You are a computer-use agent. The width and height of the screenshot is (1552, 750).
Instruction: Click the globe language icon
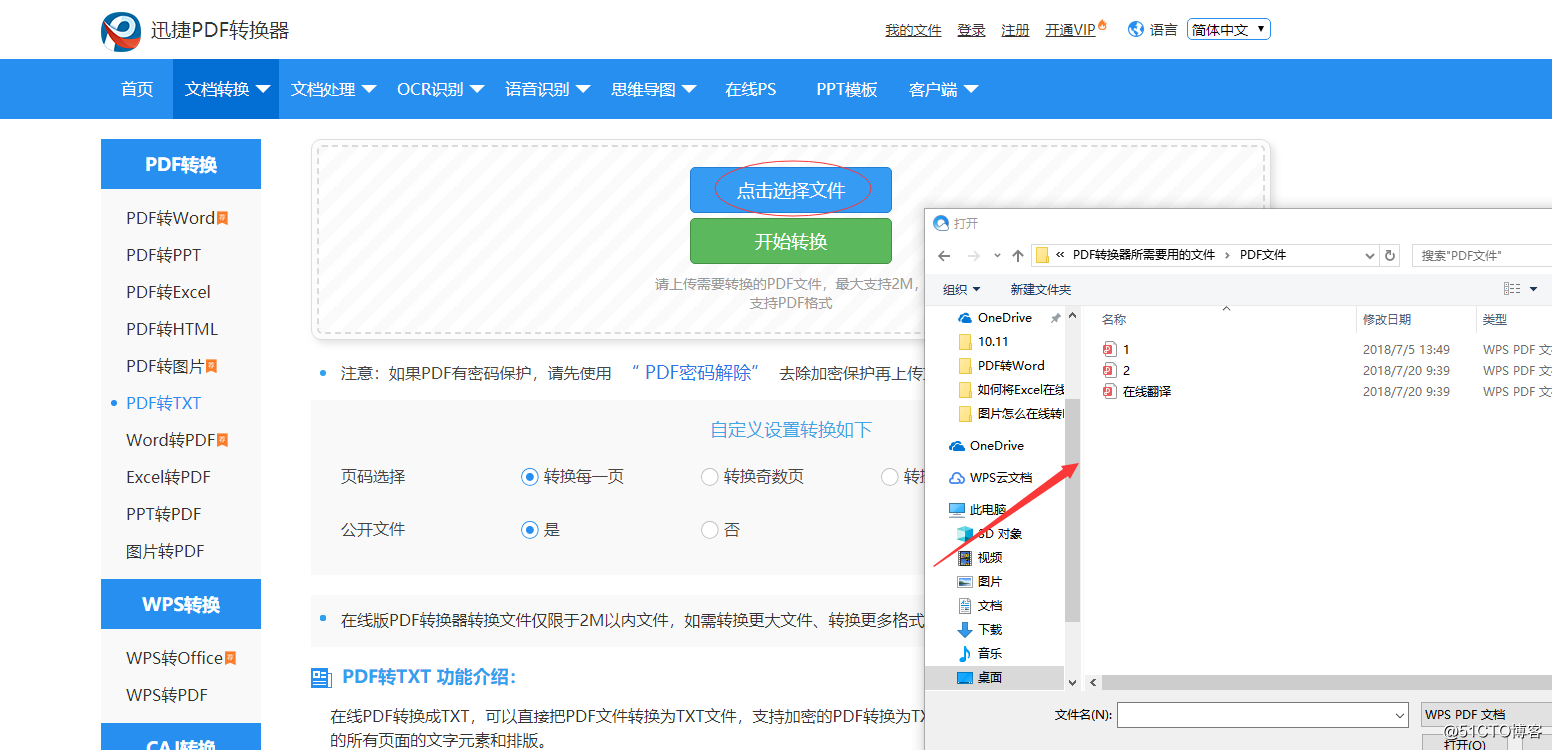click(x=1135, y=29)
